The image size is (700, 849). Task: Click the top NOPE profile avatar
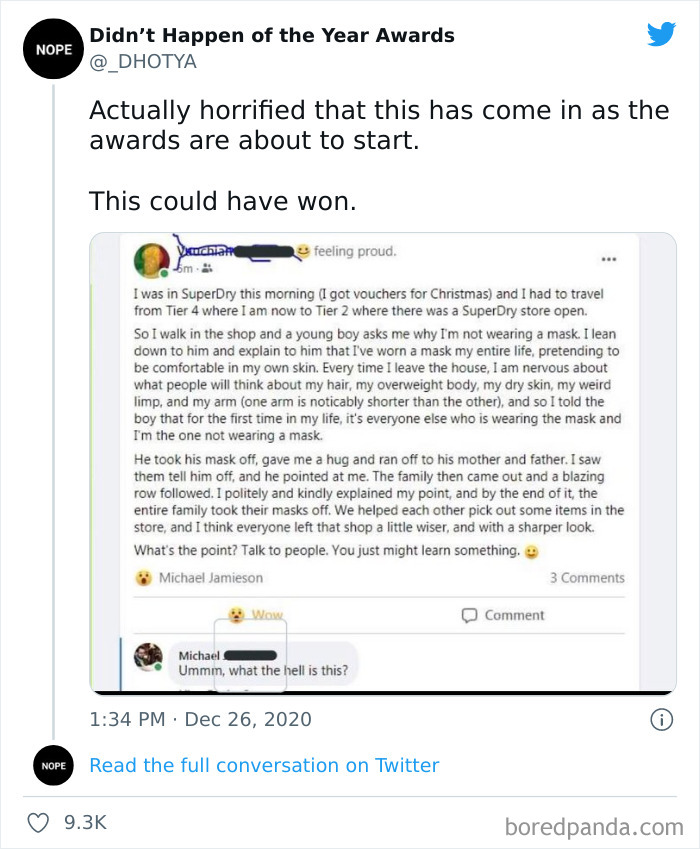53,49
